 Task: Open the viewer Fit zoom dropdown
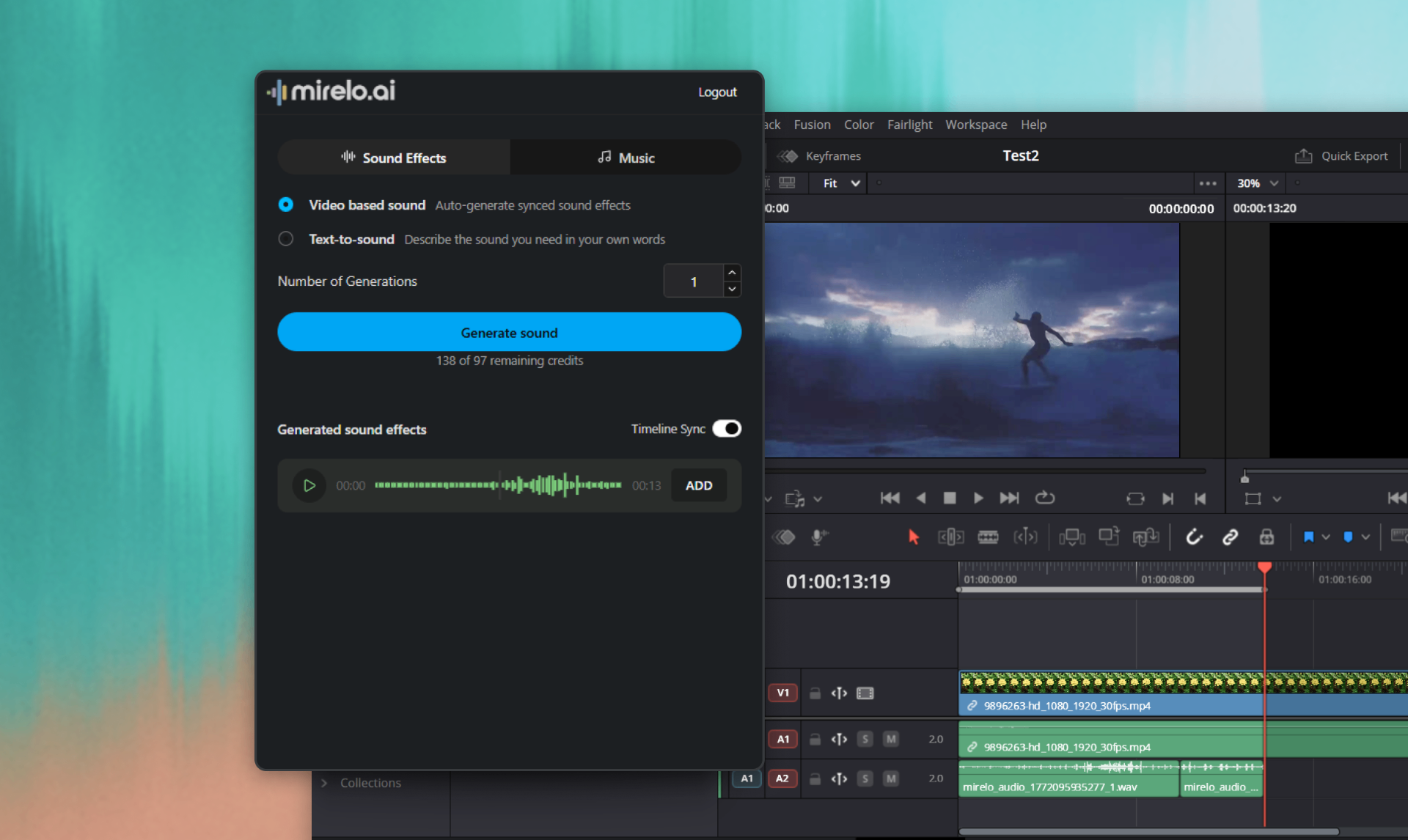[x=840, y=183]
